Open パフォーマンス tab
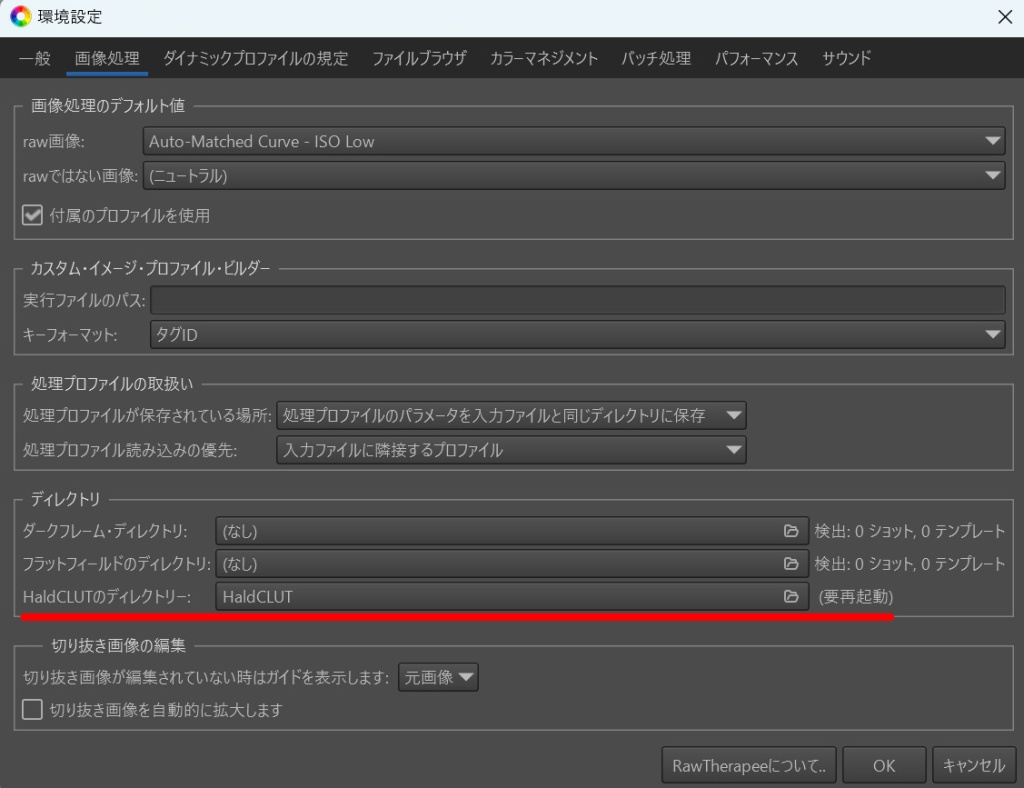This screenshot has height=788, width=1024. point(756,58)
